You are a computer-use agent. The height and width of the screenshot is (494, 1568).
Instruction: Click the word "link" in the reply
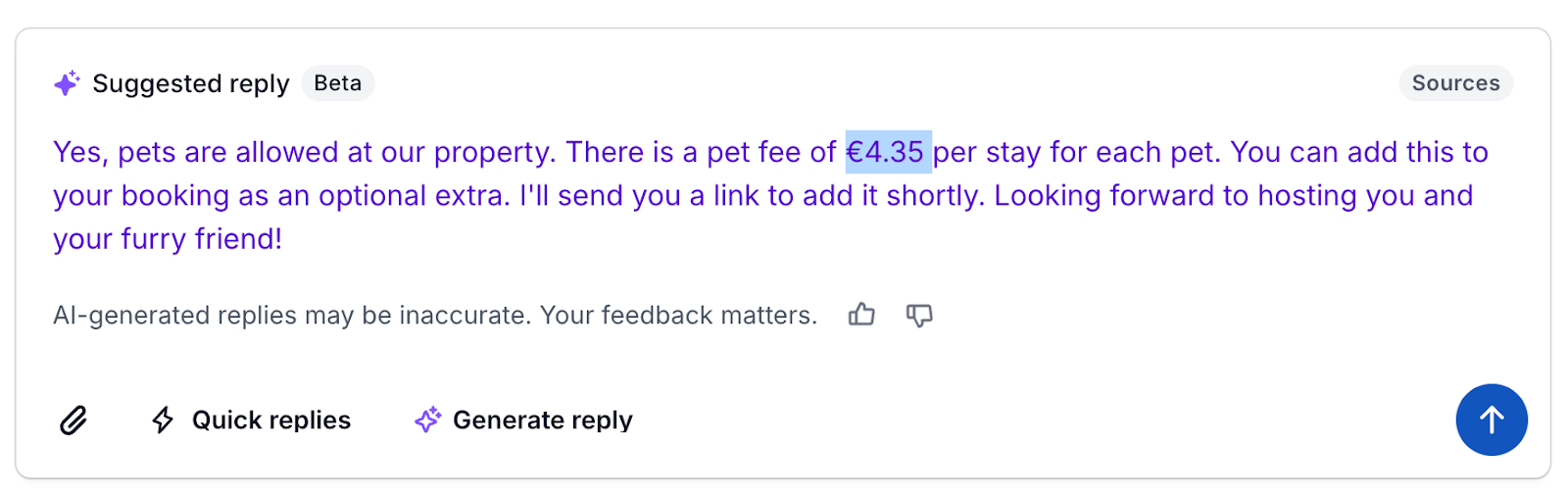[x=735, y=196]
